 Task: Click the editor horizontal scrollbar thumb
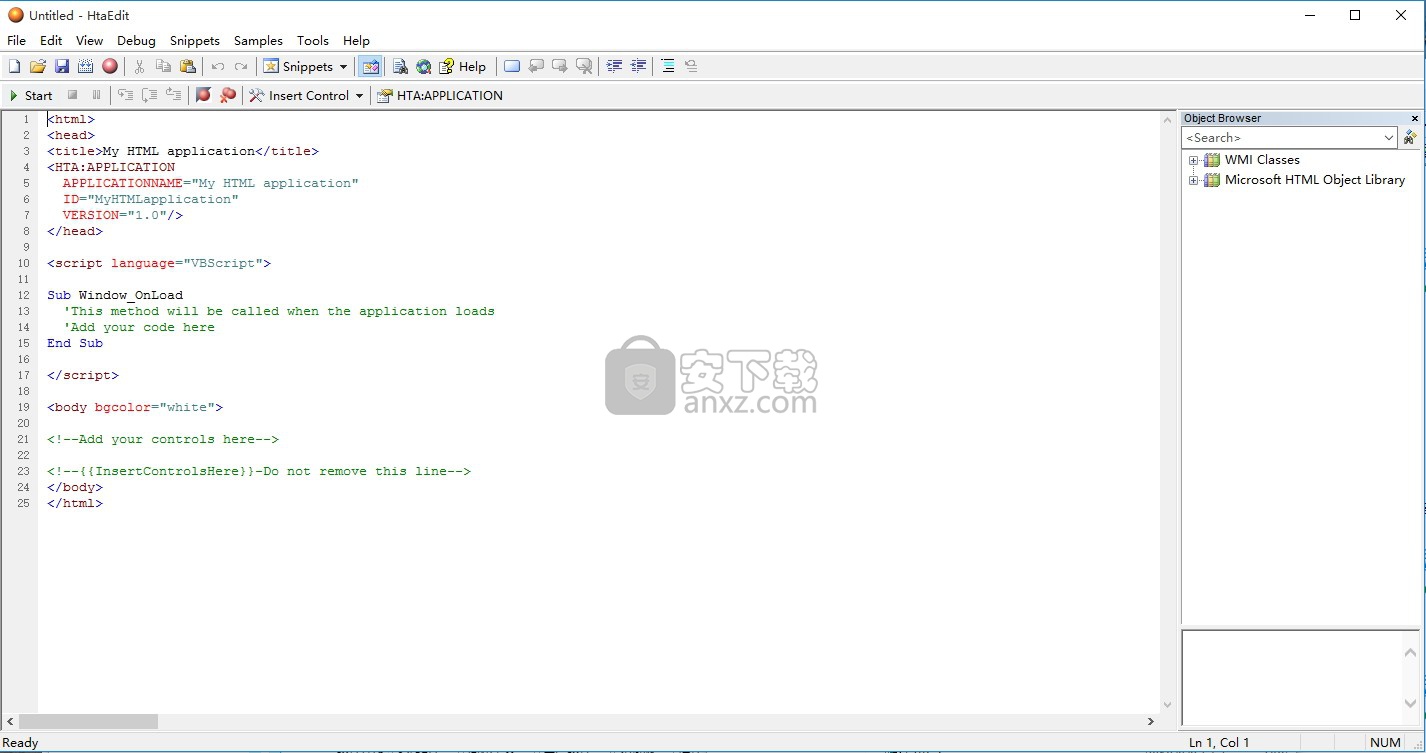click(88, 721)
